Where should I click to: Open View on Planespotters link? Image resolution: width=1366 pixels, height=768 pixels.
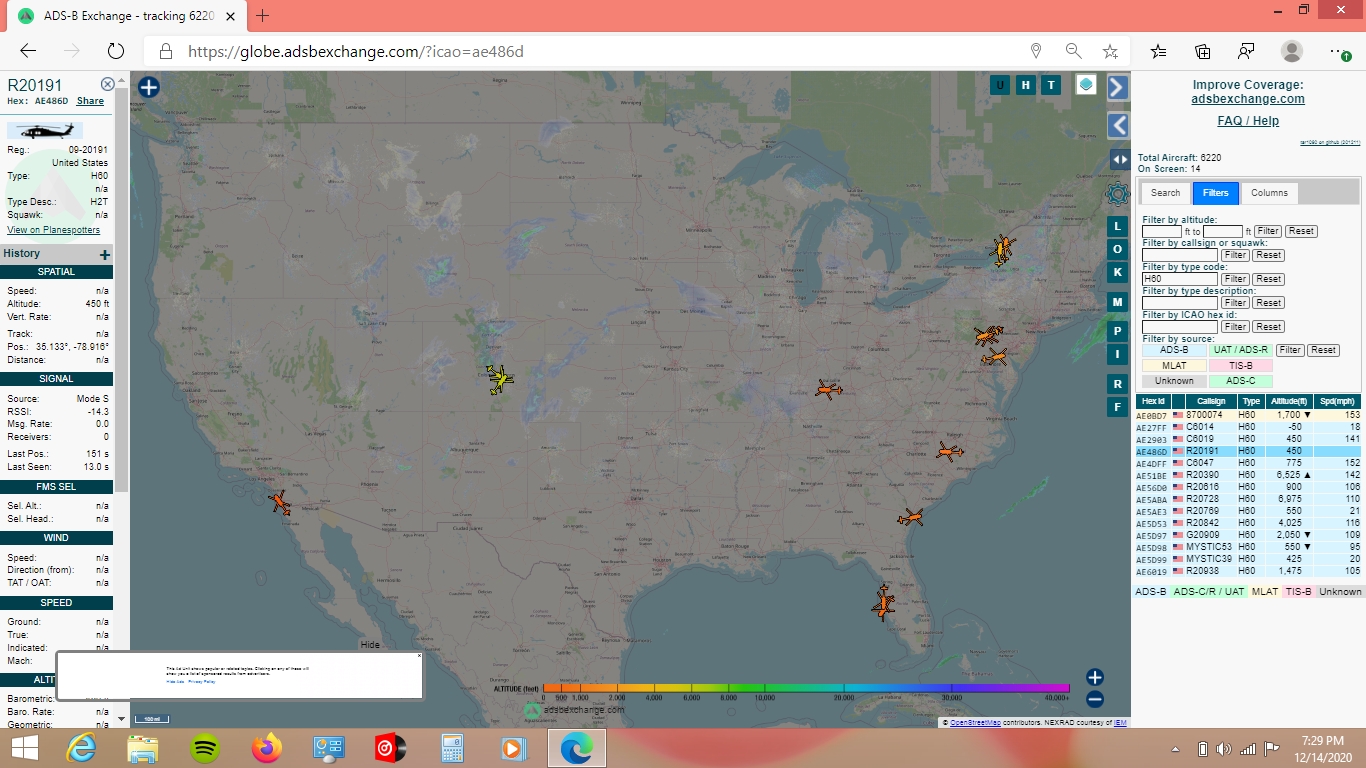coord(54,230)
